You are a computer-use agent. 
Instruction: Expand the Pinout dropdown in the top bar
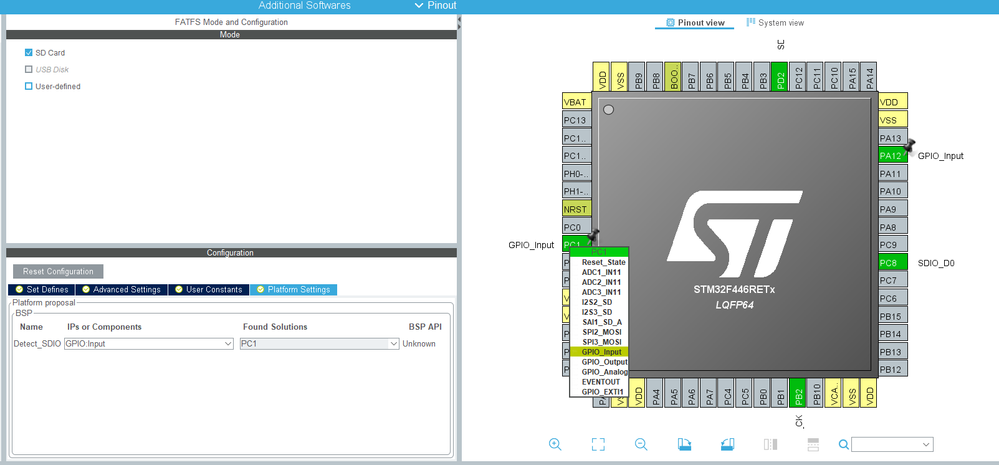point(435,5)
